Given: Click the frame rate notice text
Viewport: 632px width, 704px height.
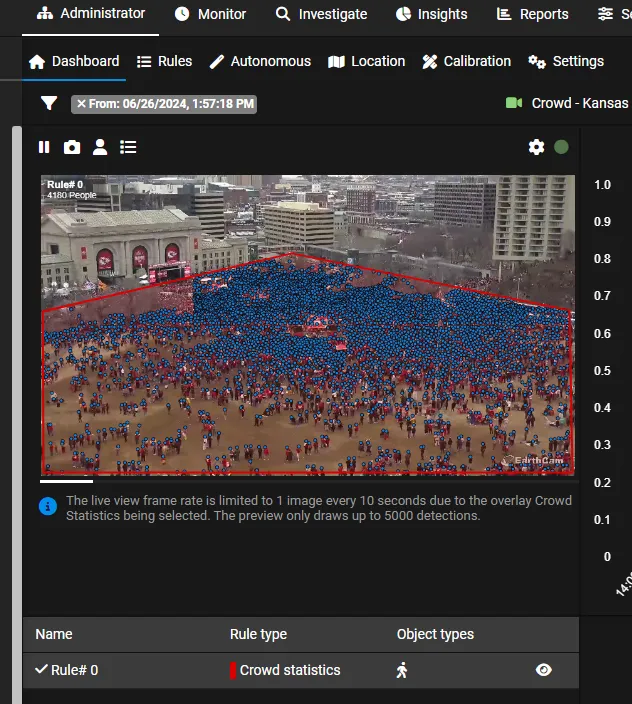Looking at the screenshot, I should (x=319, y=508).
